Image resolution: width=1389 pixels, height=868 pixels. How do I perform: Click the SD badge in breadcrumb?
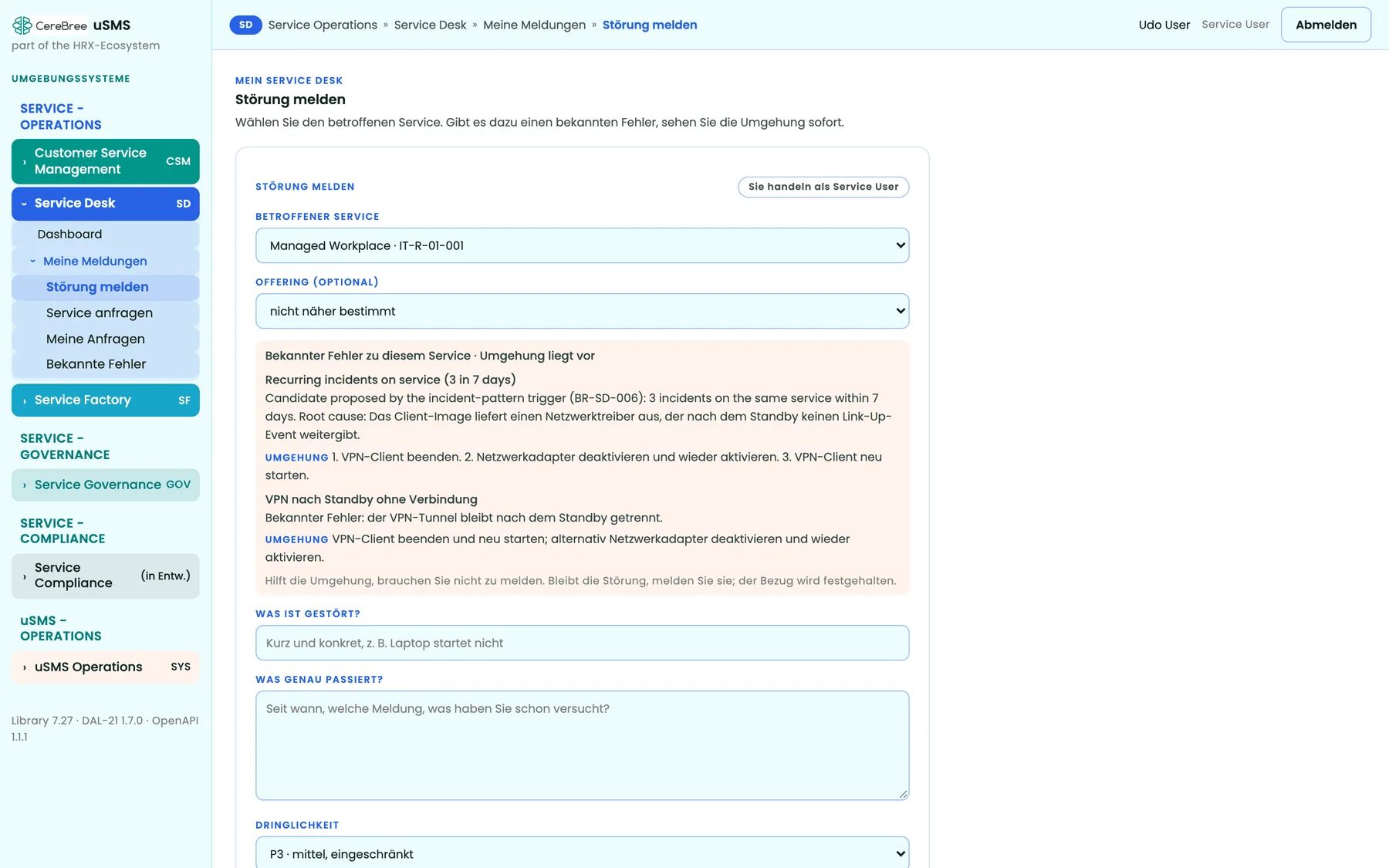click(245, 25)
